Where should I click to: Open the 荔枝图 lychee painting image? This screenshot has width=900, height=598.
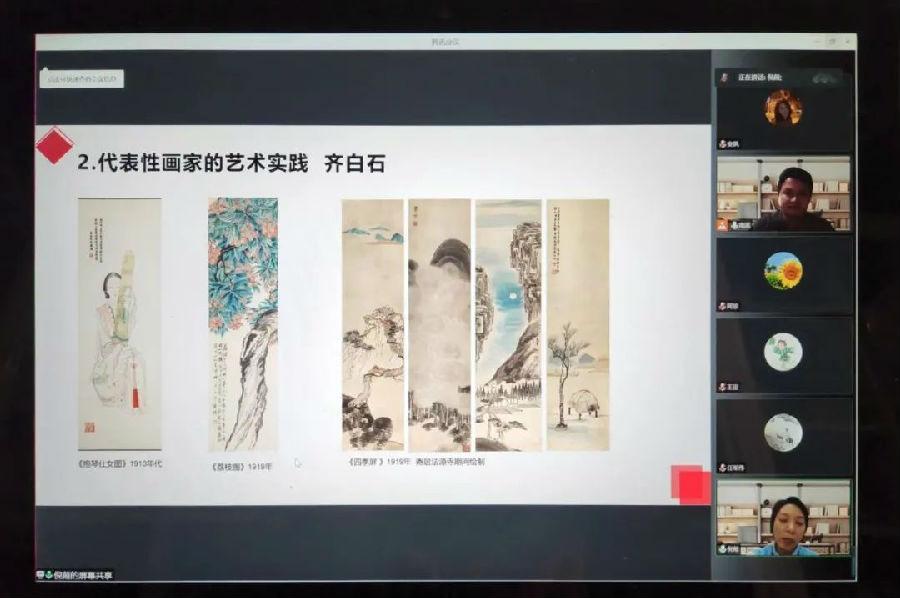pos(243,322)
